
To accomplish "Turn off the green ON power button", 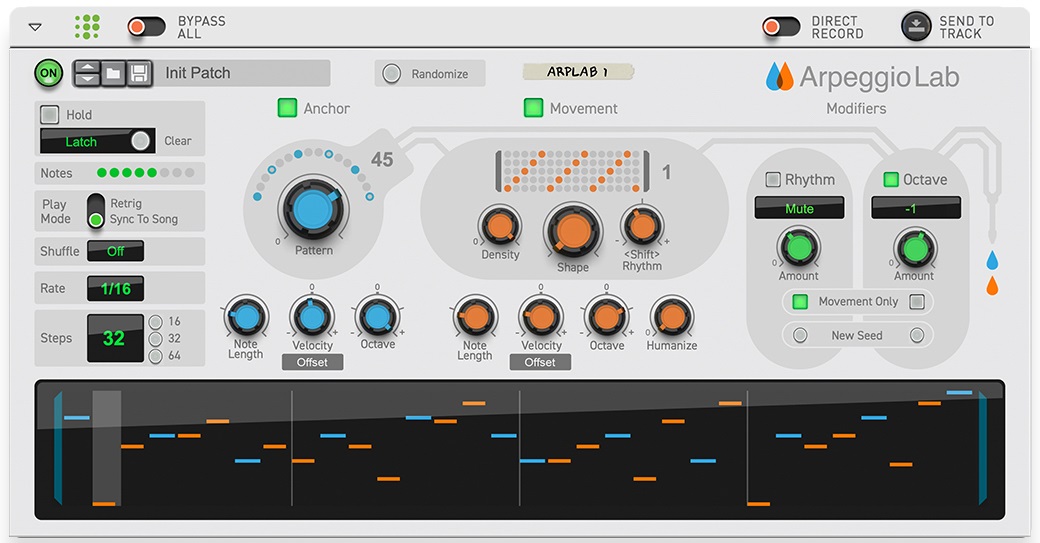I will pyautogui.click(x=48, y=73).
